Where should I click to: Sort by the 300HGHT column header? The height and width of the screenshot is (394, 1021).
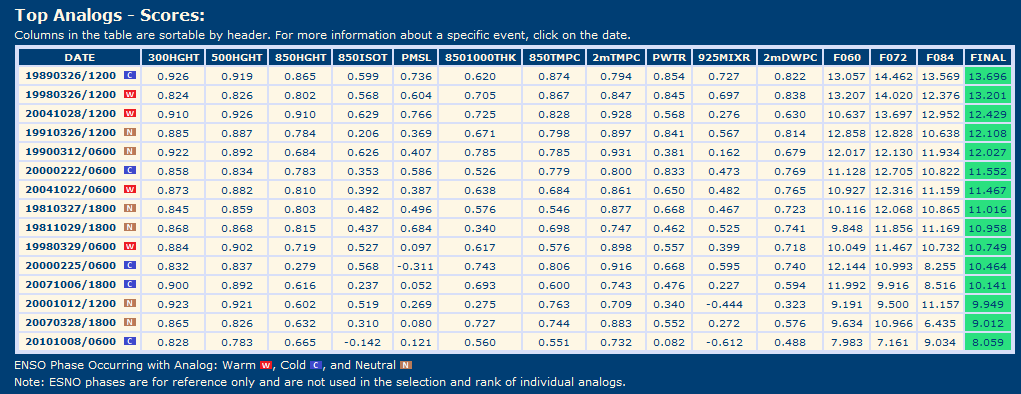[173, 57]
